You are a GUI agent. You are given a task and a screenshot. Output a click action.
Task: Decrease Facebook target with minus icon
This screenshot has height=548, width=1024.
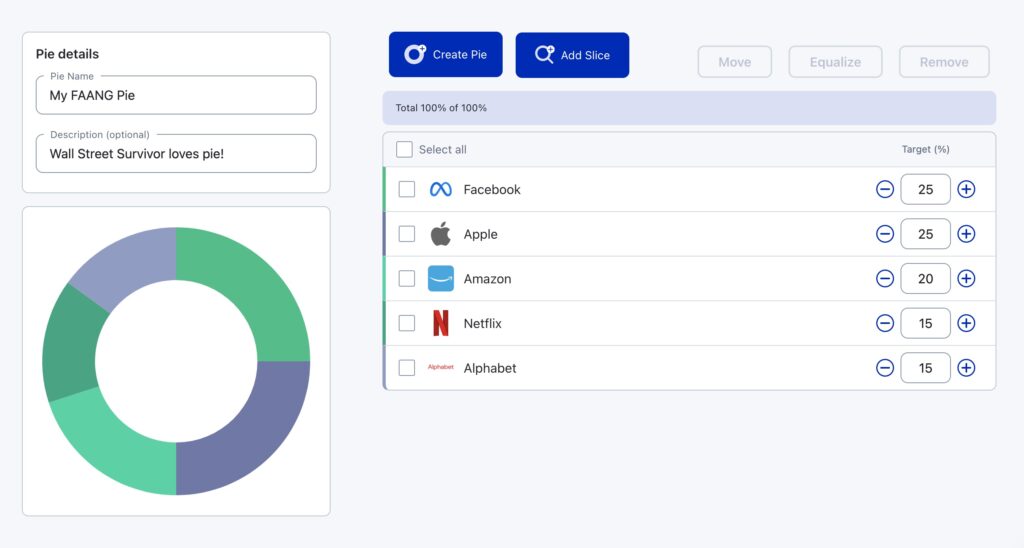[x=885, y=189]
